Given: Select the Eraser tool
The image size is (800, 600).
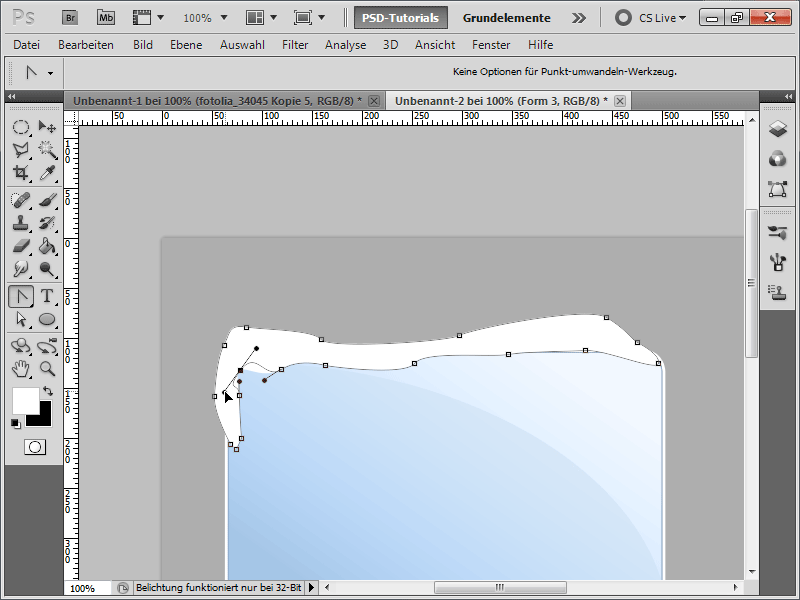Looking at the screenshot, I should (21, 246).
